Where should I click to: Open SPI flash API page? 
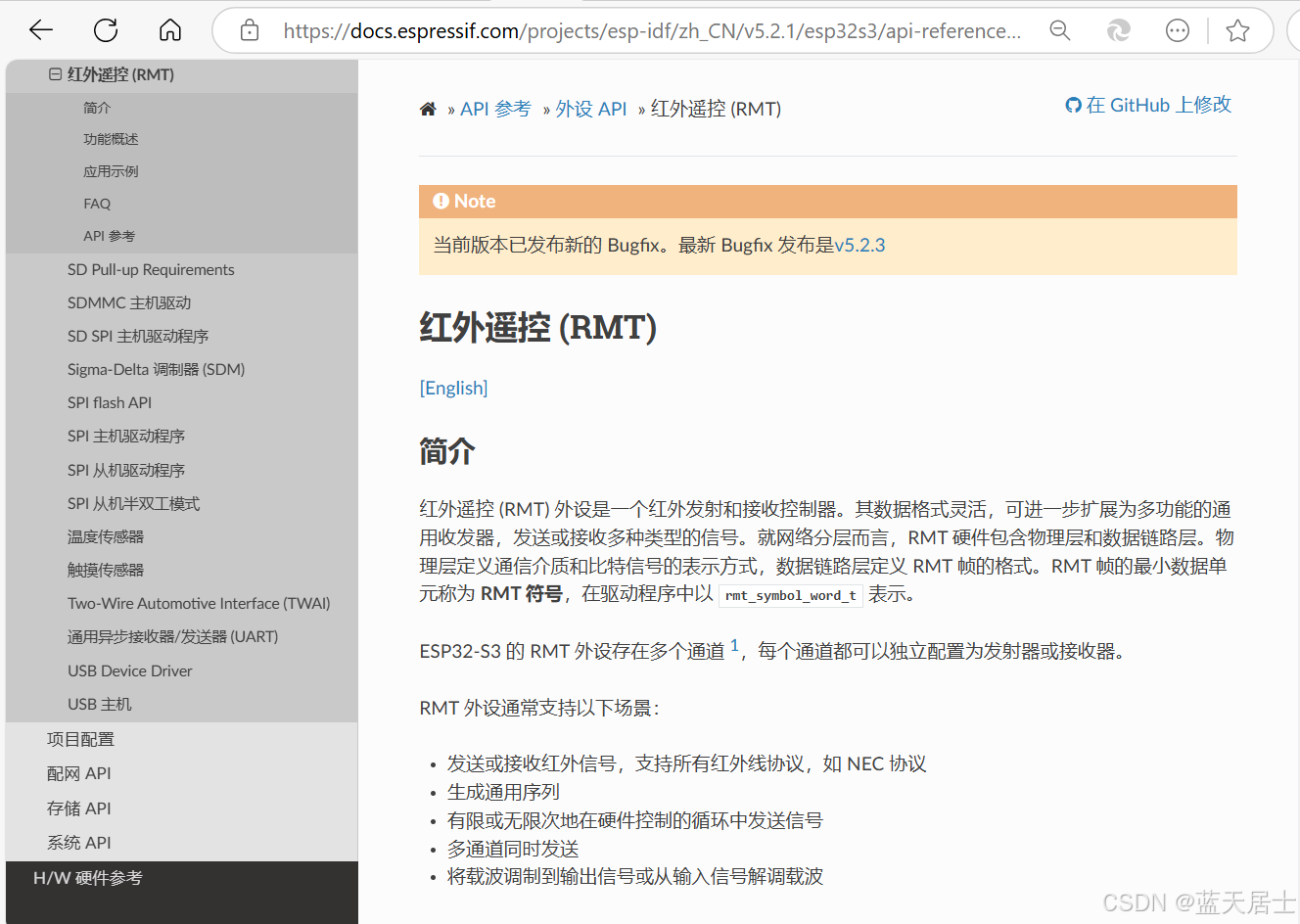coord(110,402)
